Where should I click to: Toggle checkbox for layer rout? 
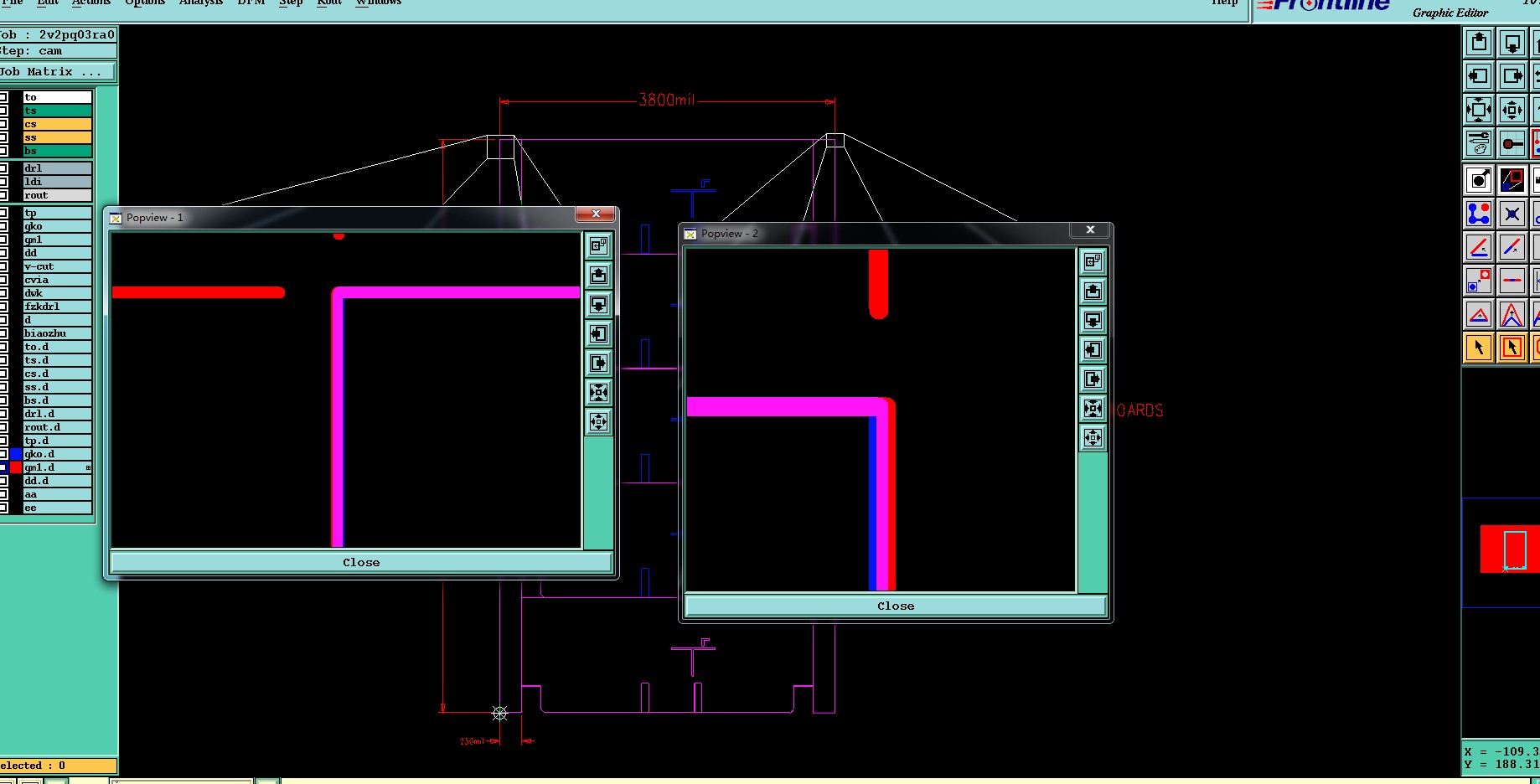click(x=3, y=195)
